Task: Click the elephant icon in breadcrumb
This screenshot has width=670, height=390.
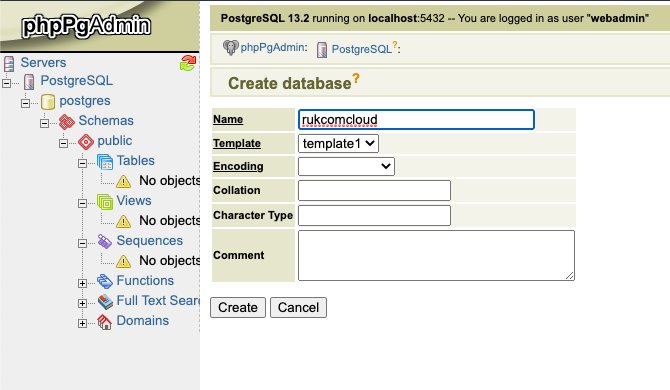Action: point(230,47)
